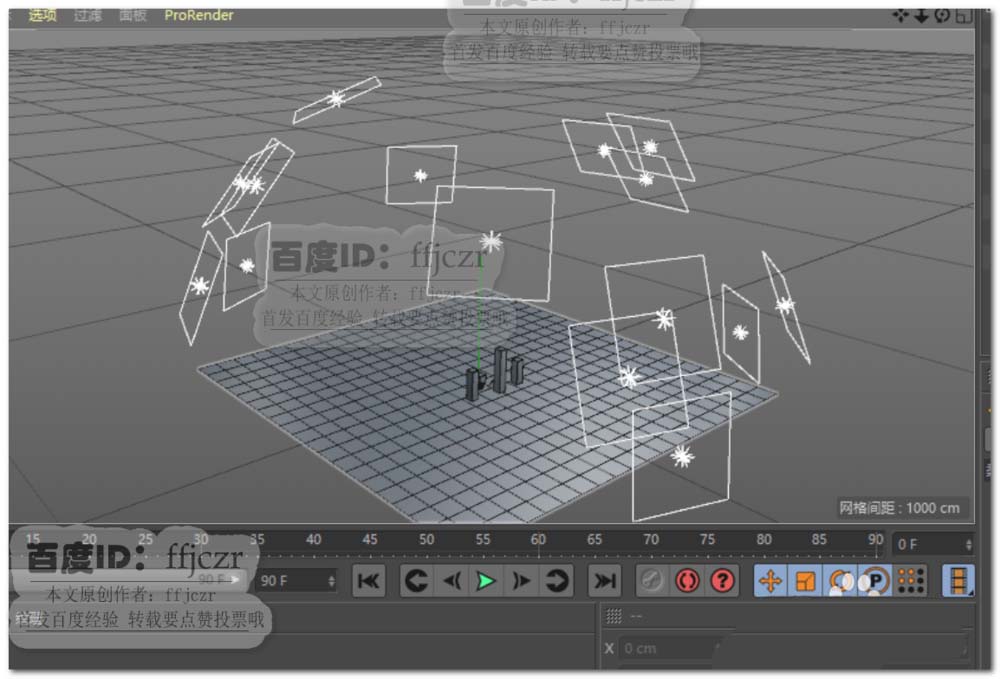This screenshot has height=679, width=1000.
Task: Click the go-to-start playback button
Action: tap(368, 581)
